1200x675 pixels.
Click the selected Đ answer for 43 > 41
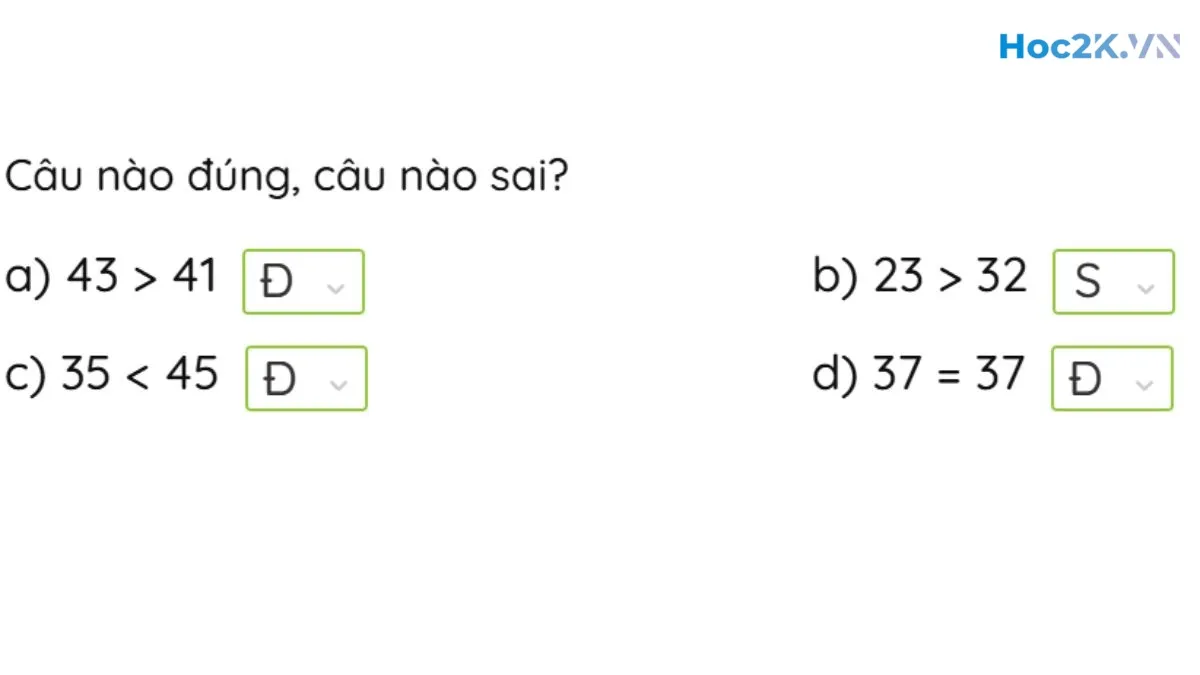point(277,284)
